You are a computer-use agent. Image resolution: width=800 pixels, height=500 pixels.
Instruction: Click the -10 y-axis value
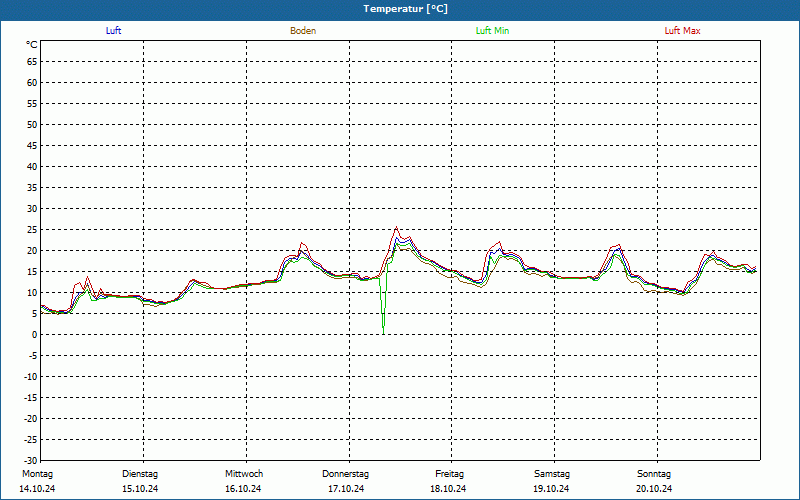point(31,377)
